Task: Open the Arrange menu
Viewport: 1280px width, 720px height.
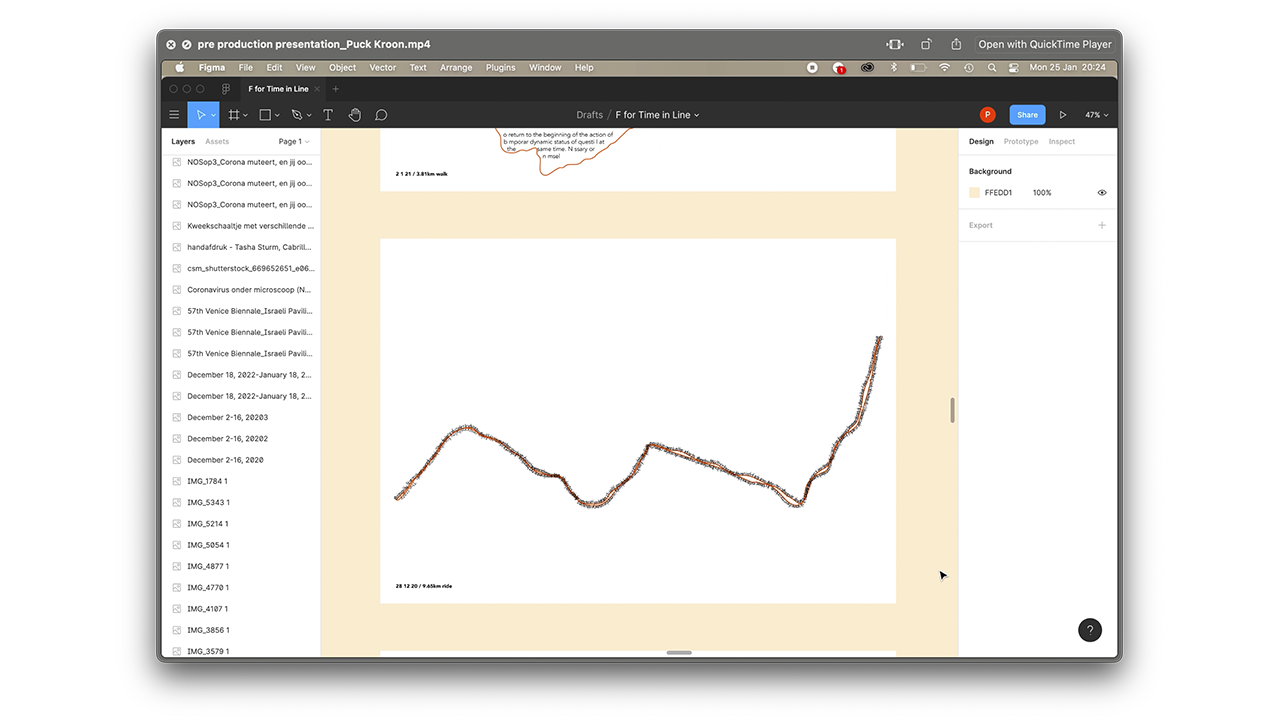Action: tap(456, 68)
